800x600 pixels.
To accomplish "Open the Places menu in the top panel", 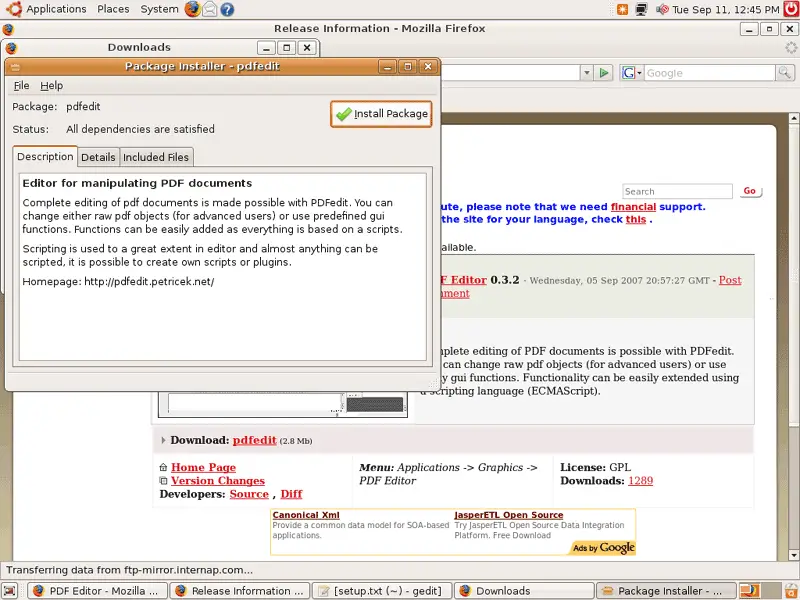I will [113, 9].
